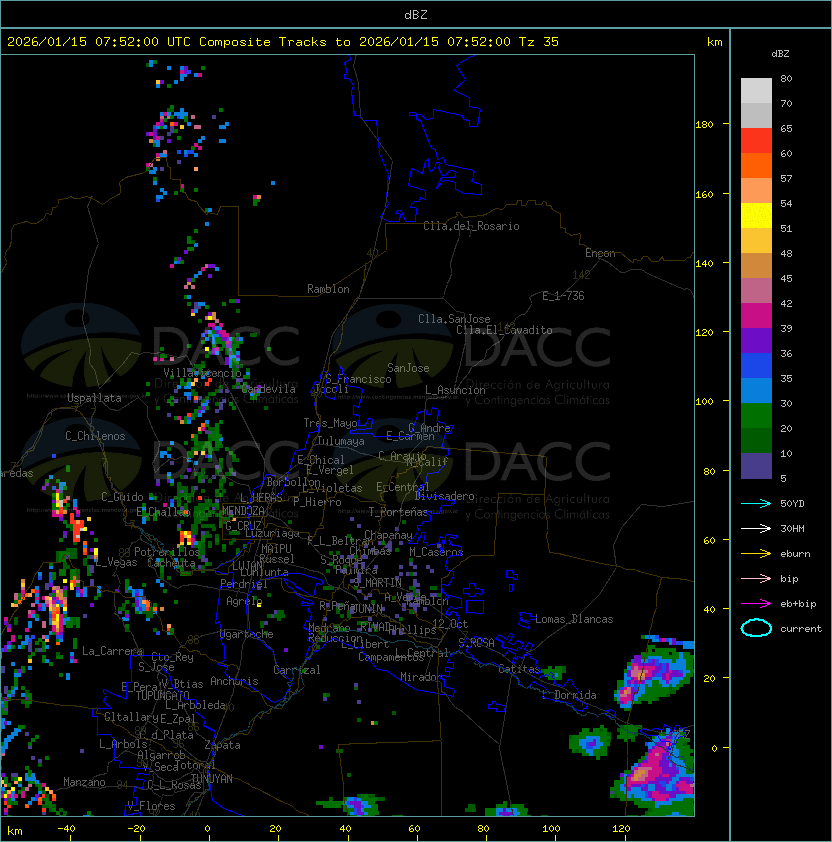This screenshot has width=832, height=842.
Task: Click the L_Dormida place label
Action: click(x=569, y=695)
